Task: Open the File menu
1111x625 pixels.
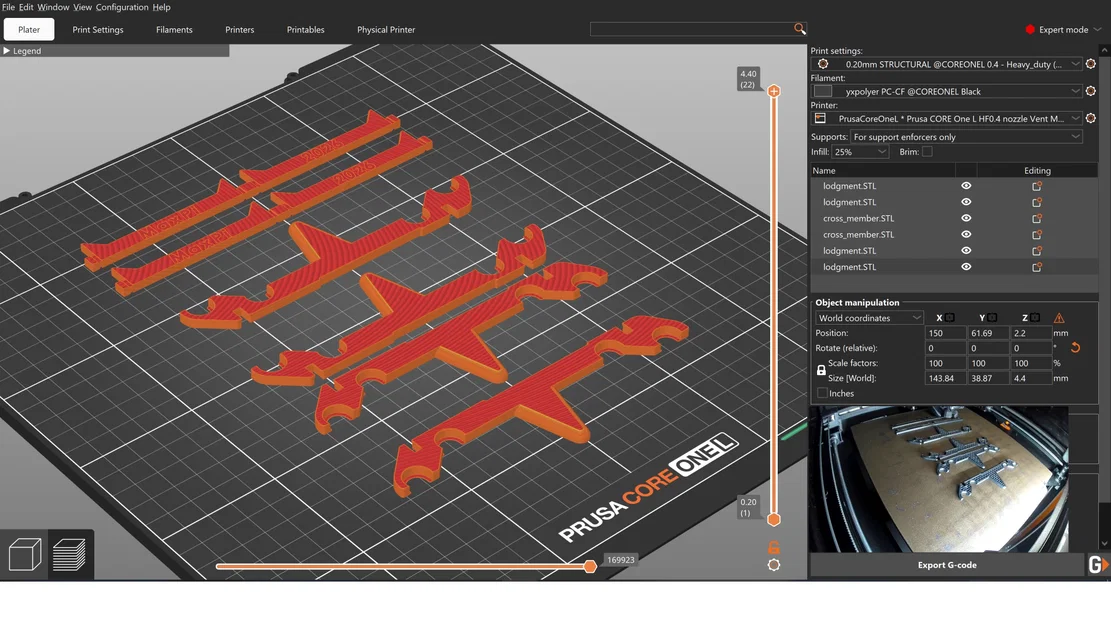Action: (9, 7)
